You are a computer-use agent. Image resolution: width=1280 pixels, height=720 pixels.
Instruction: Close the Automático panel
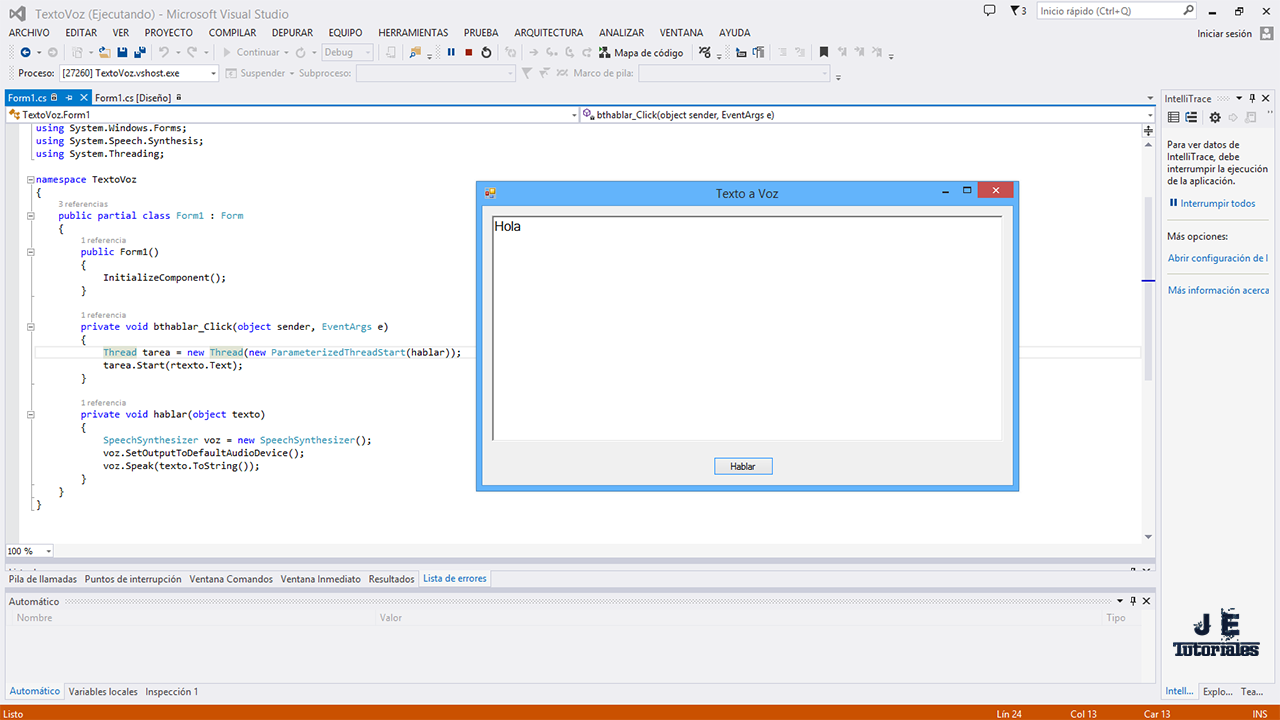(x=1146, y=601)
